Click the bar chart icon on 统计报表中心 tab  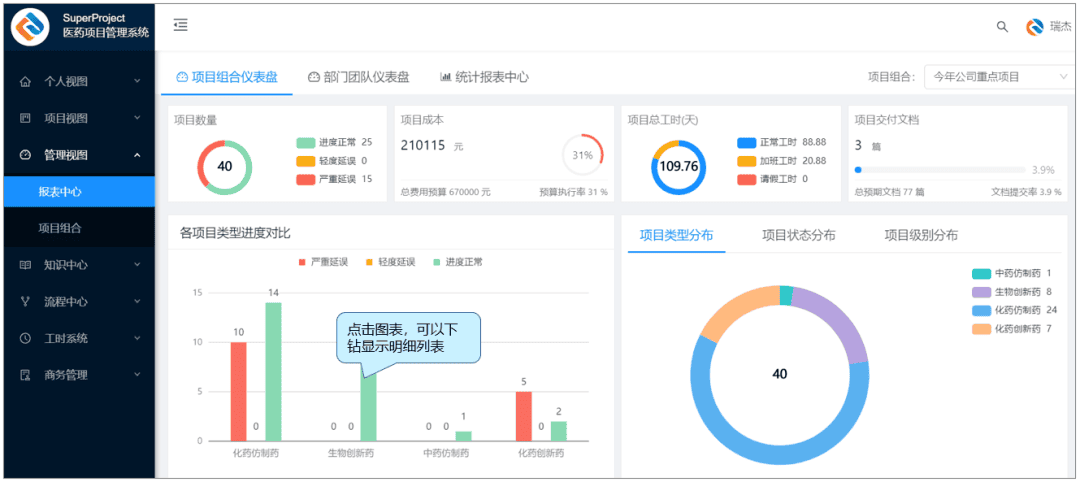click(446, 77)
